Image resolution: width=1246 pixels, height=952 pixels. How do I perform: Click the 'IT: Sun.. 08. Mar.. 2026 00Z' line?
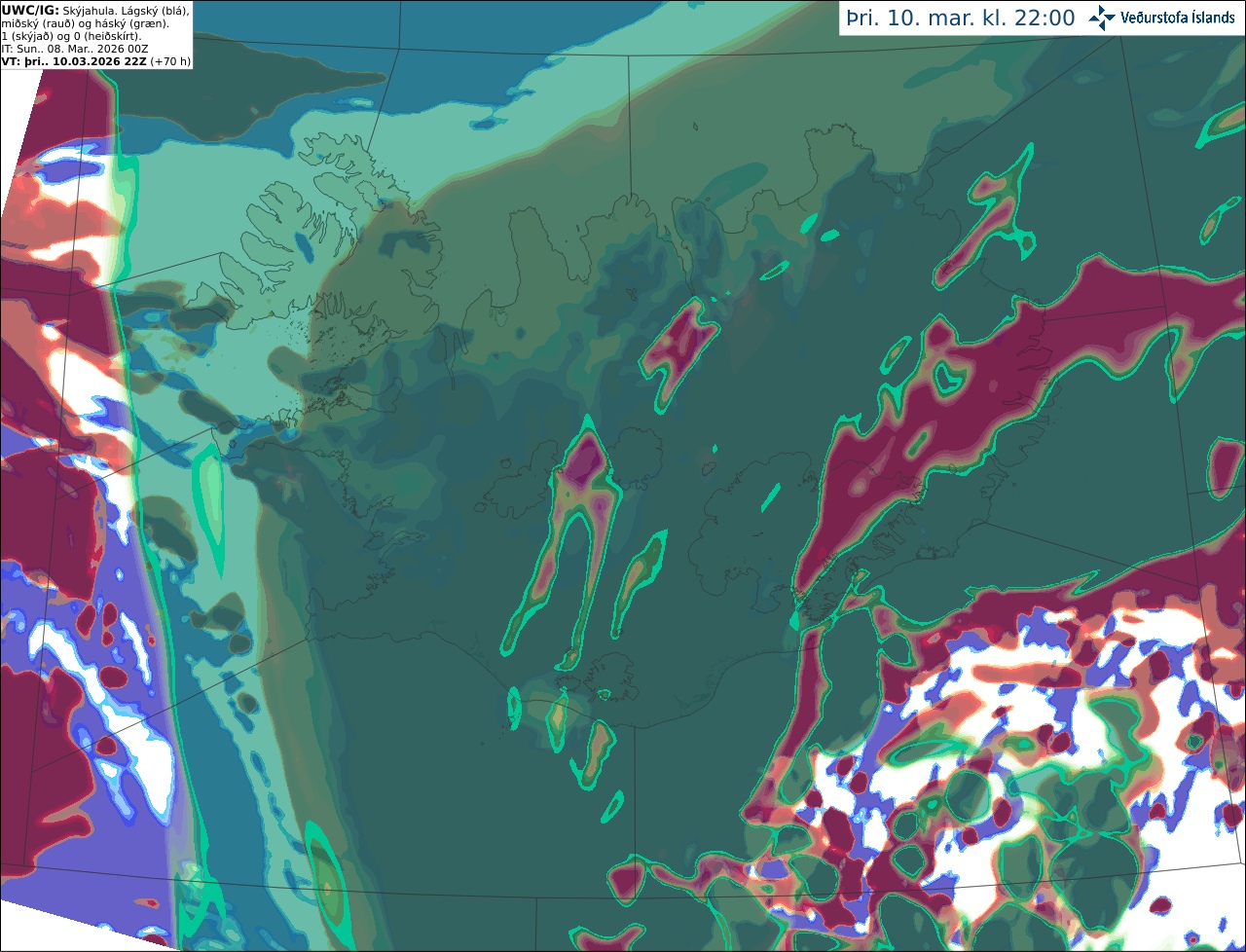tap(74, 48)
